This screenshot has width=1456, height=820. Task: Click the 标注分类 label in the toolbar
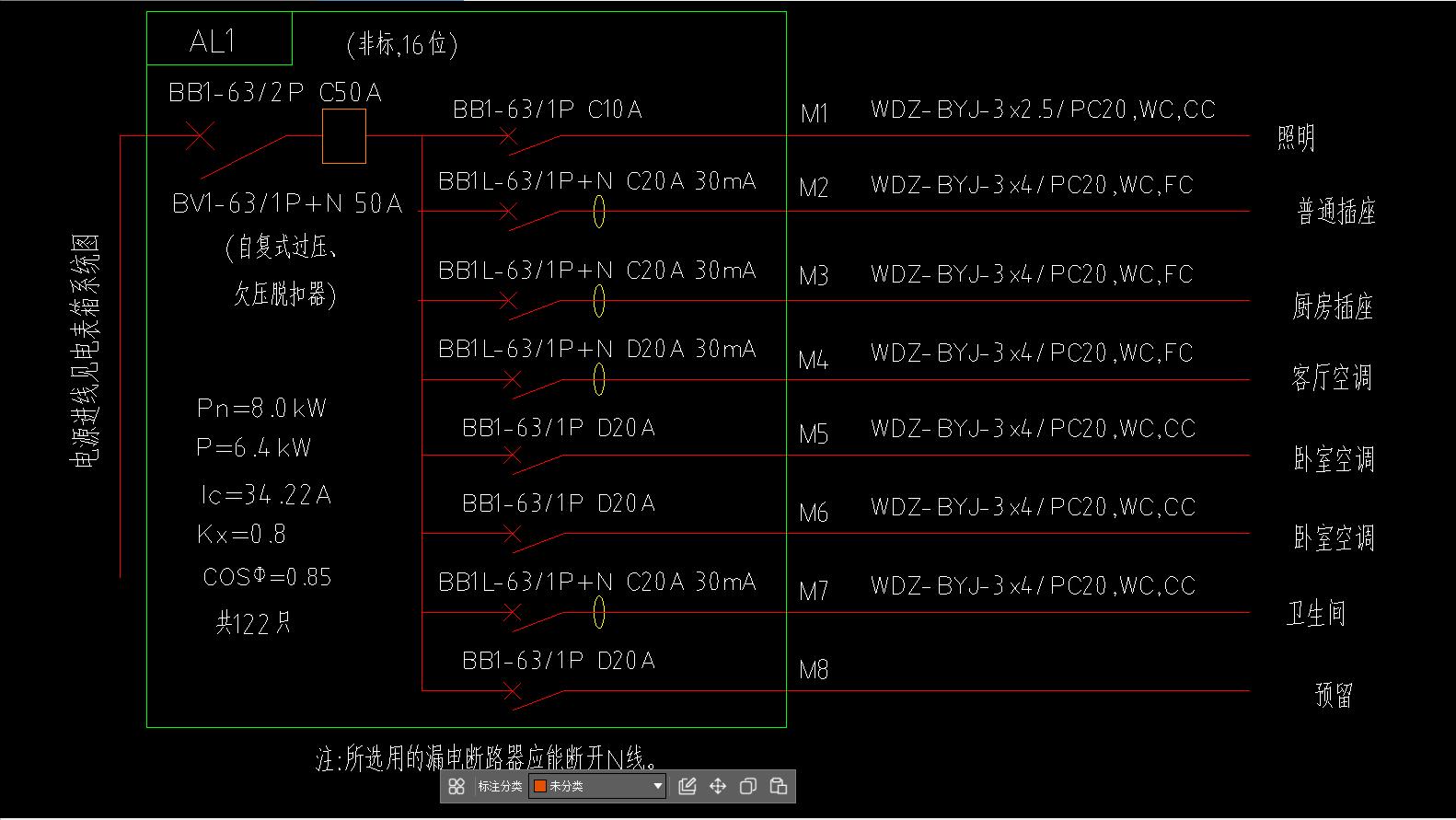500,786
